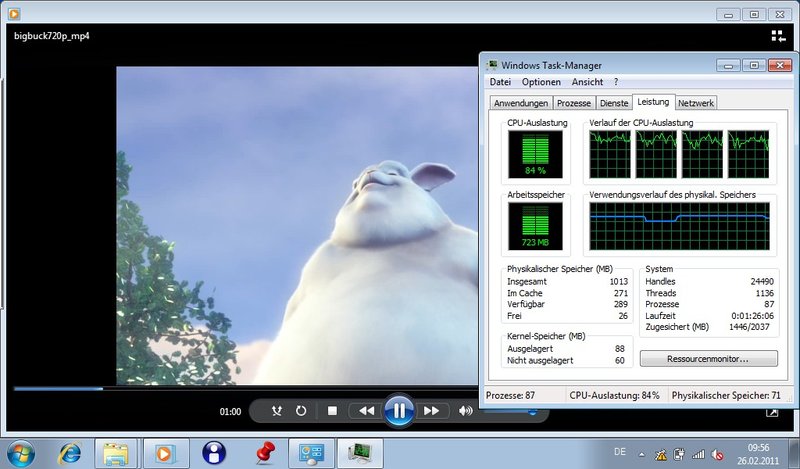Click the muted volume tray icon
The width and height of the screenshot is (800, 469).
[717, 454]
